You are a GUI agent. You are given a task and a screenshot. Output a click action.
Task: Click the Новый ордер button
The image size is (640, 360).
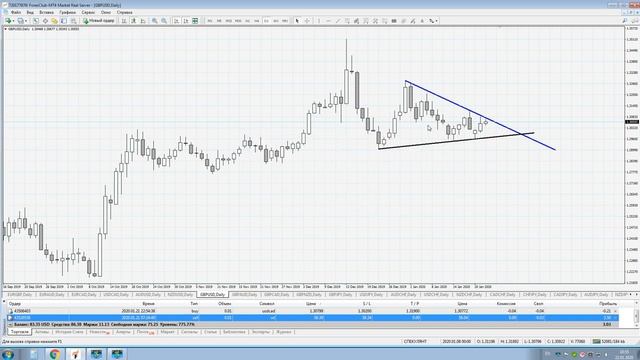(98, 21)
